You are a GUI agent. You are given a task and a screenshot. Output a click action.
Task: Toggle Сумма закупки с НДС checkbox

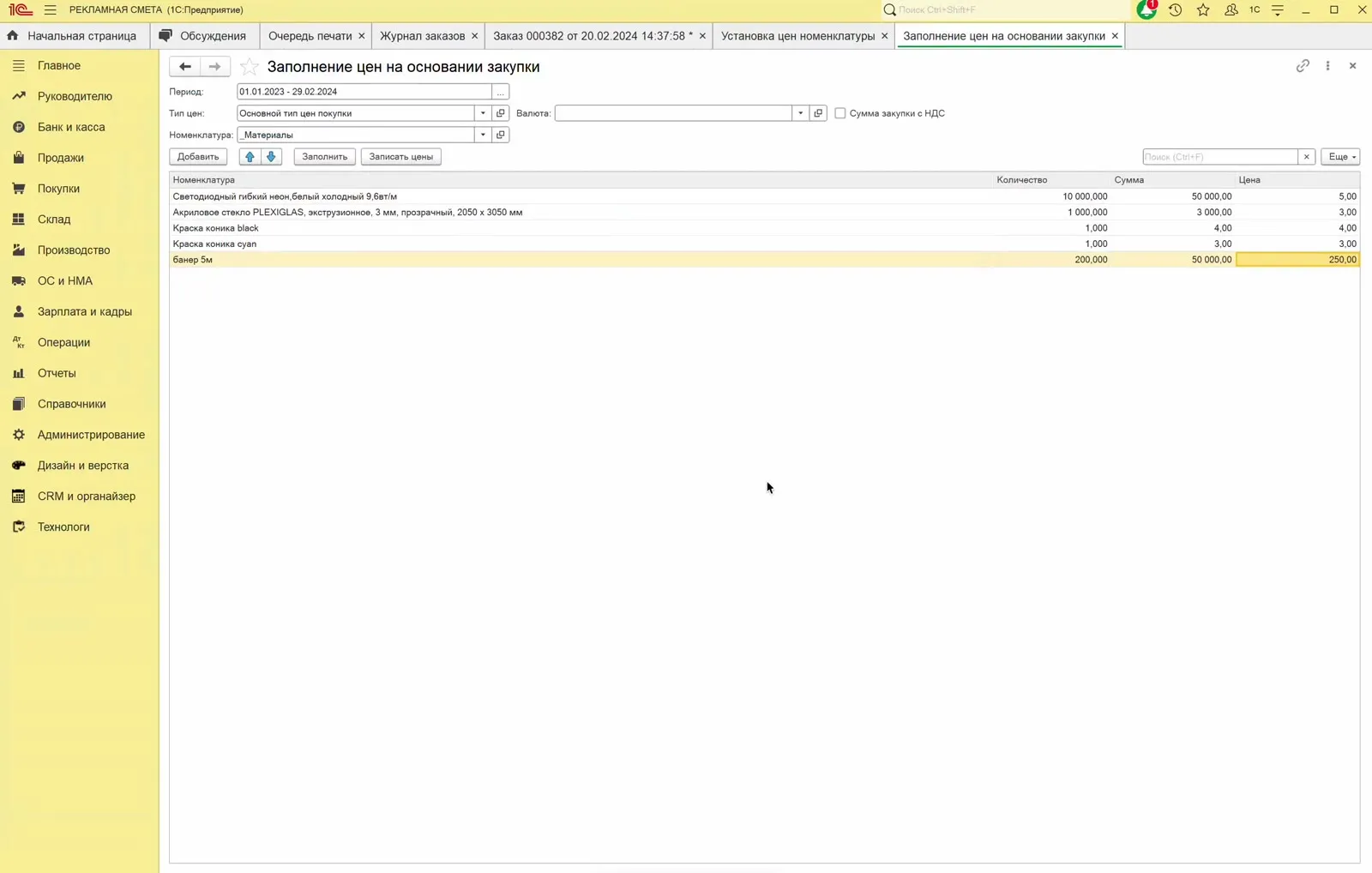[840, 113]
